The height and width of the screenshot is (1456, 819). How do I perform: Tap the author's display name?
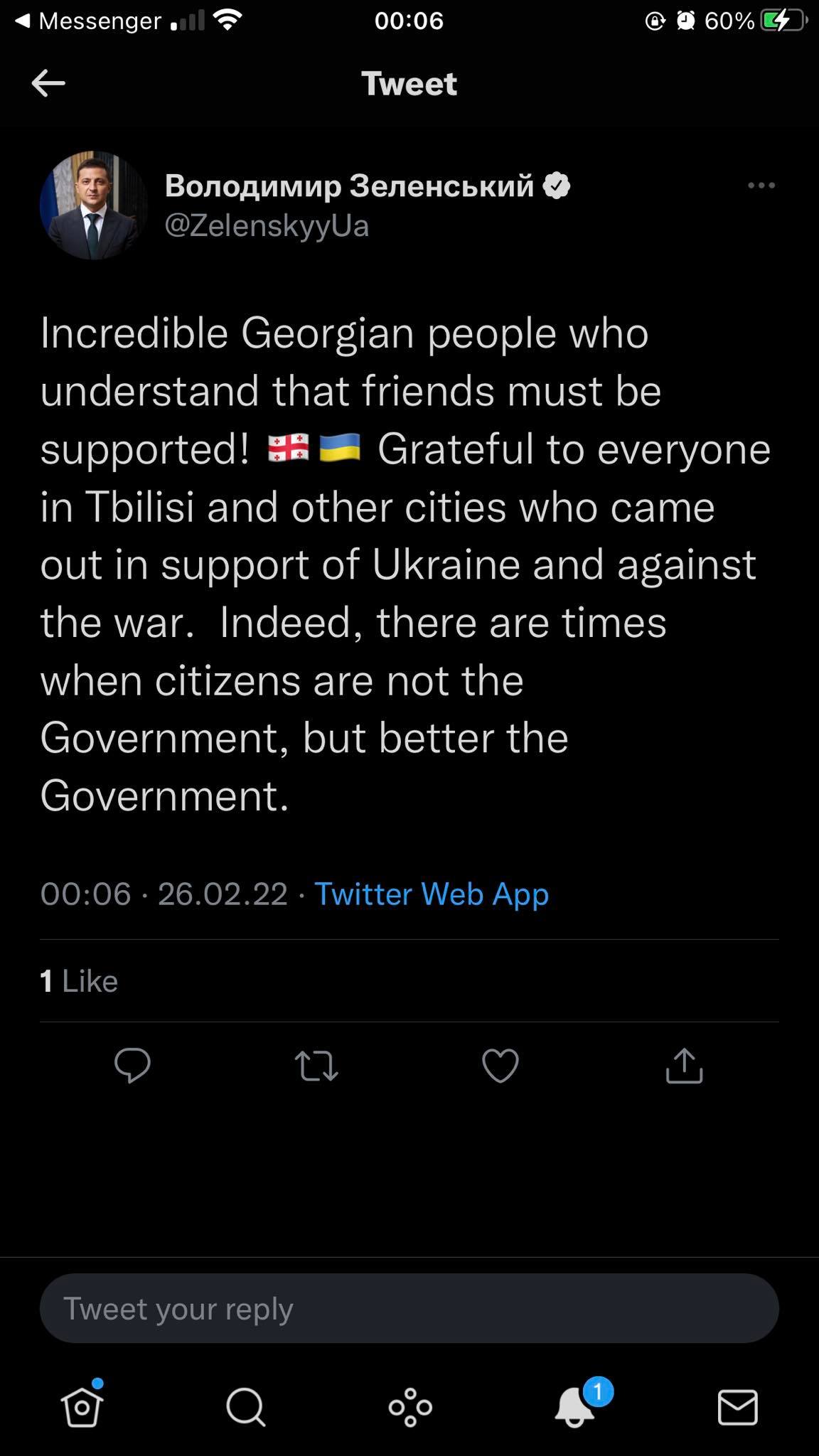349,186
